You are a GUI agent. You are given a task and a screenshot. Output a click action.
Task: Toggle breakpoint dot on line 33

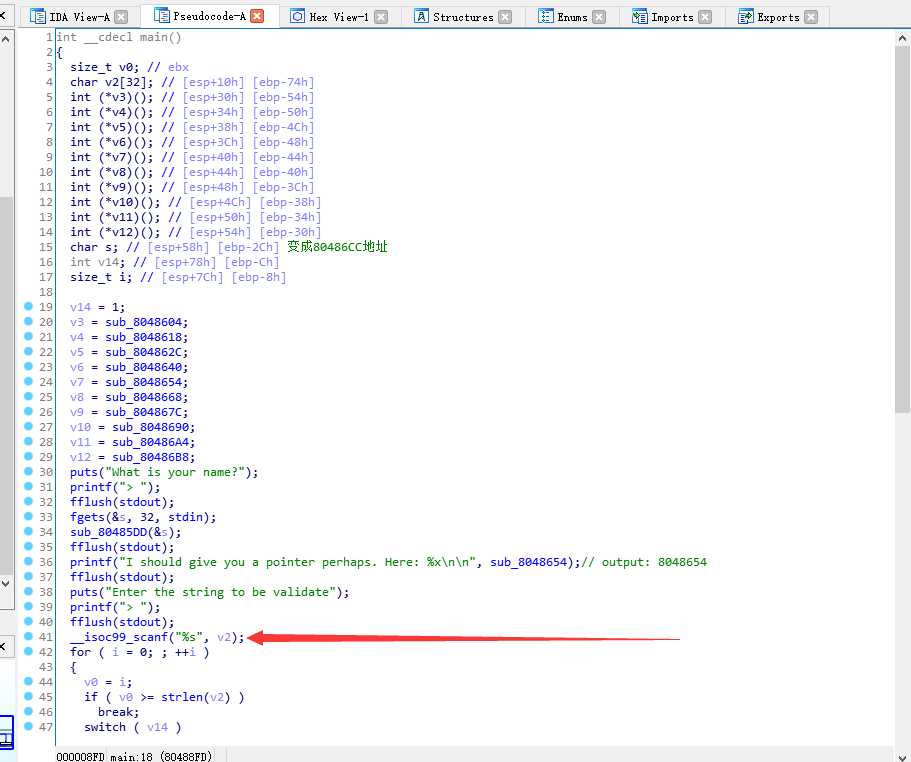[x=28, y=516]
